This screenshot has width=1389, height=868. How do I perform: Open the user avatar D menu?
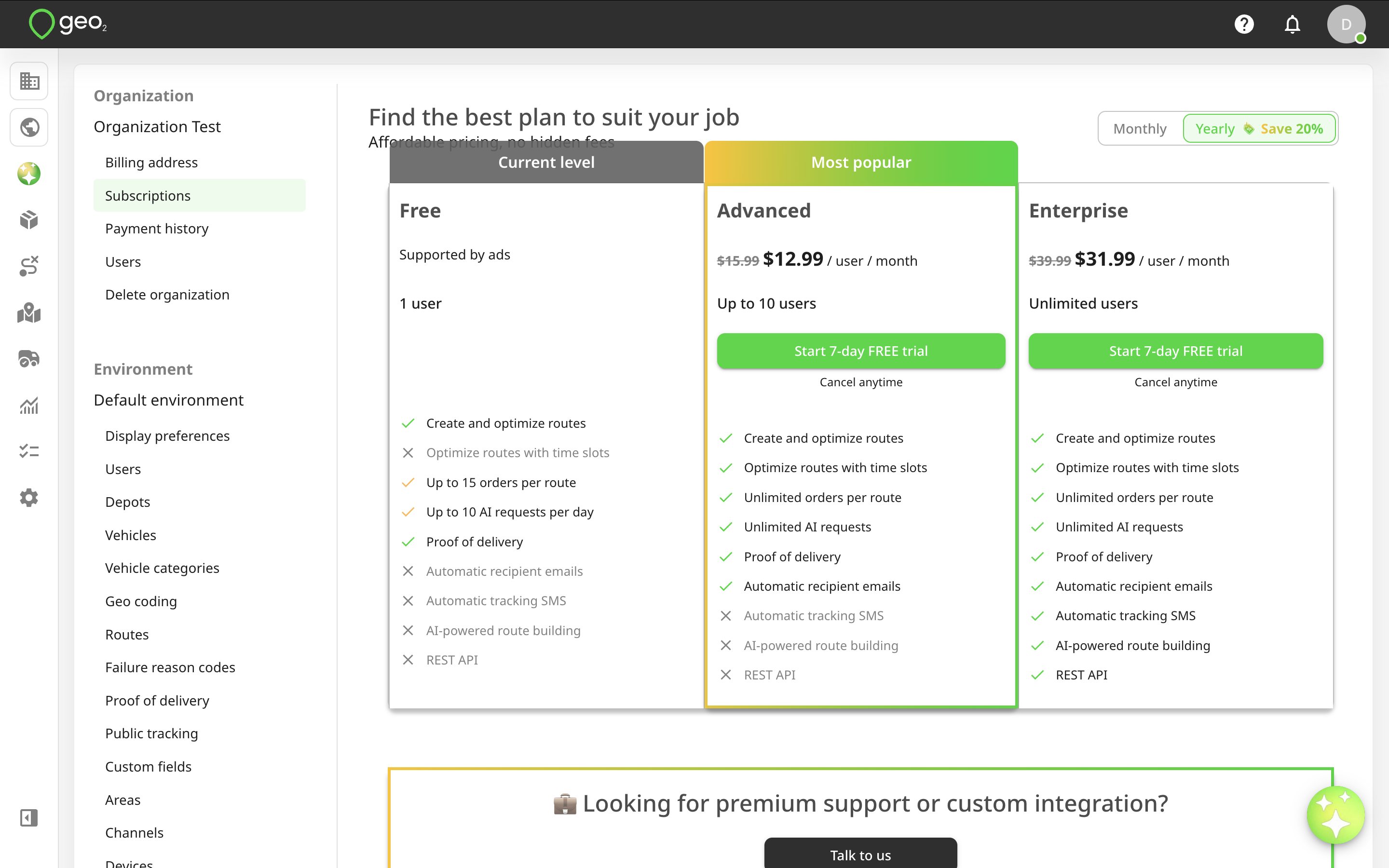click(x=1346, y=24)
